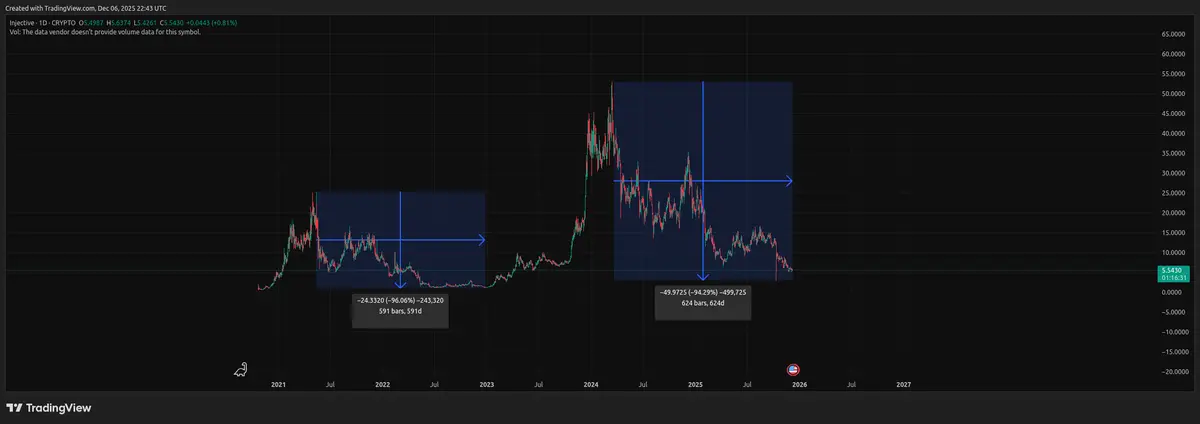Click the US flag economic event marker
Image resolution: width=1200 pixels, height=424 pixels.
tap(793, 370)
